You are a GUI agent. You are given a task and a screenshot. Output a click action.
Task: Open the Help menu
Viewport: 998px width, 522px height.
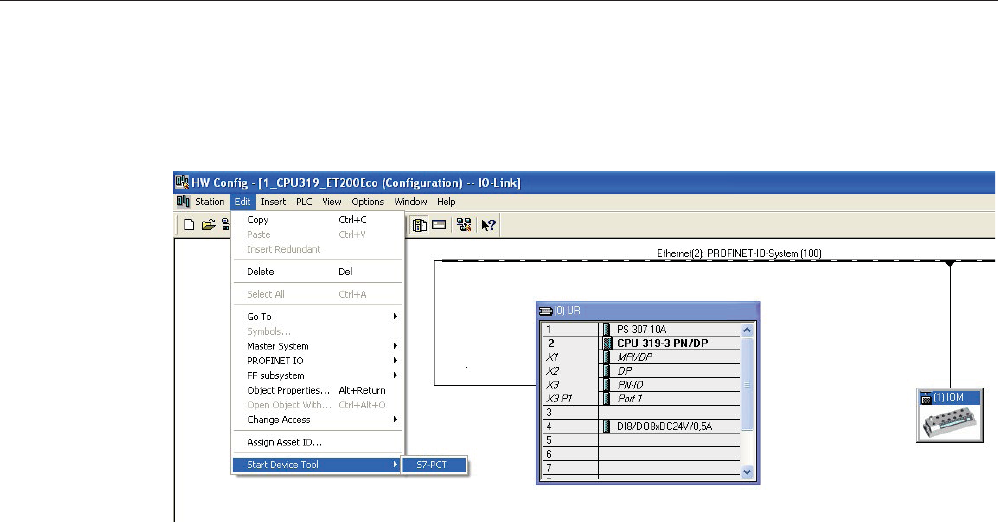click(x=446, y=202)
